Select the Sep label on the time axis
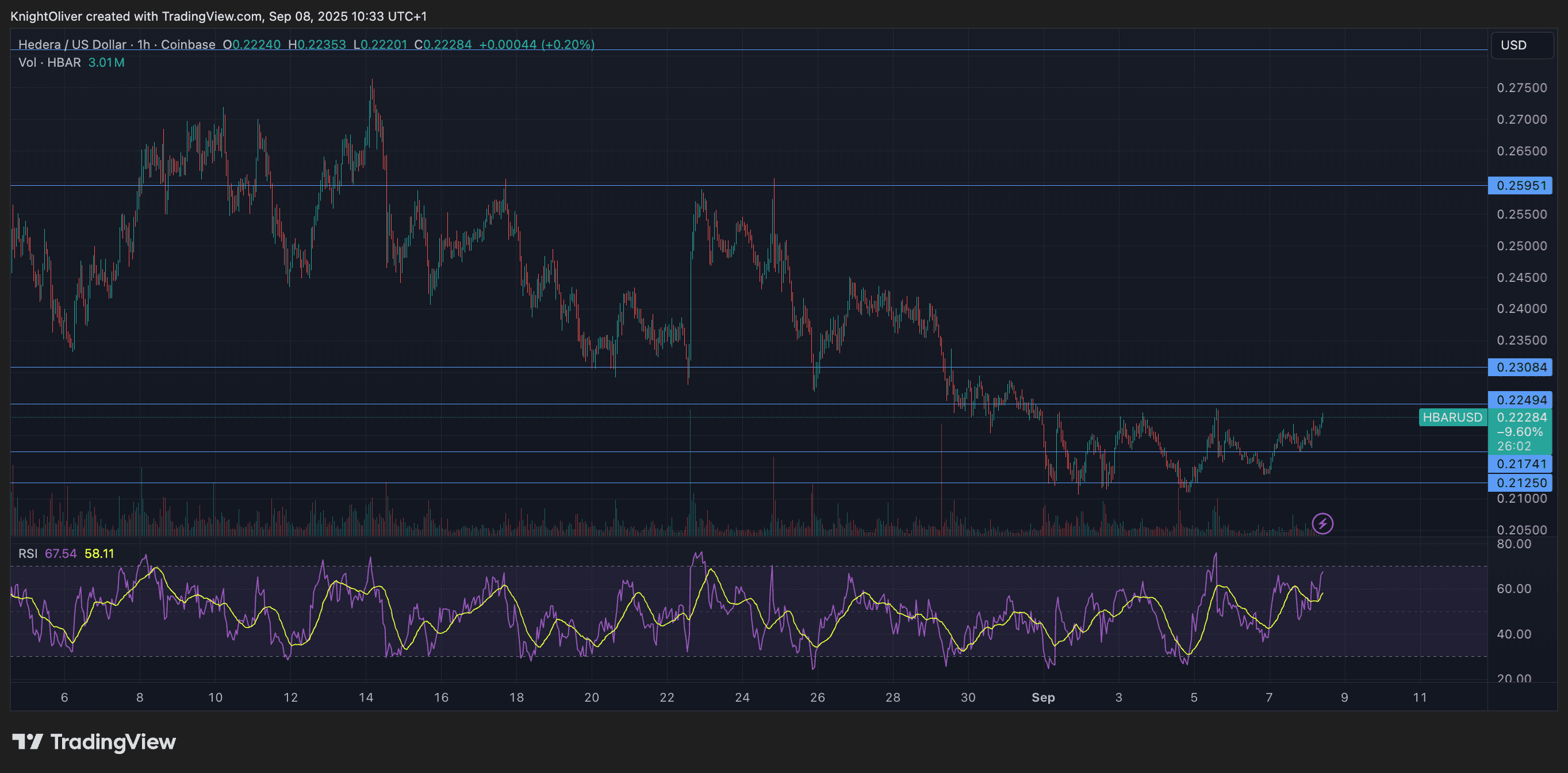The height and width of the screenshot is (773, 1568). (x=1043, y=698)
